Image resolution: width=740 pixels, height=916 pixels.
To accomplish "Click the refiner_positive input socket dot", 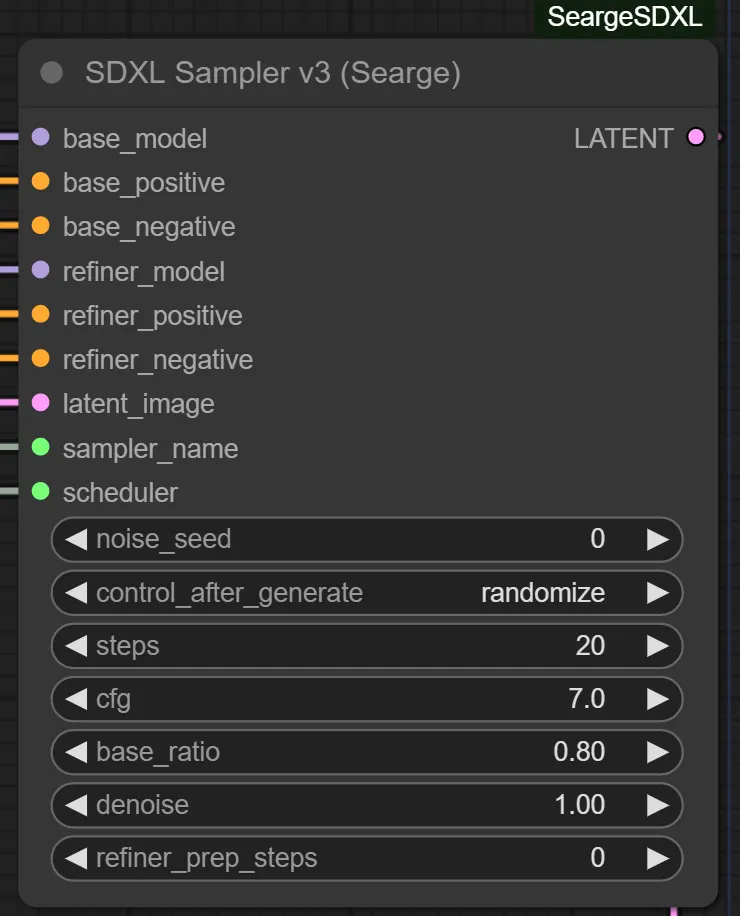I will click(40, 314).
